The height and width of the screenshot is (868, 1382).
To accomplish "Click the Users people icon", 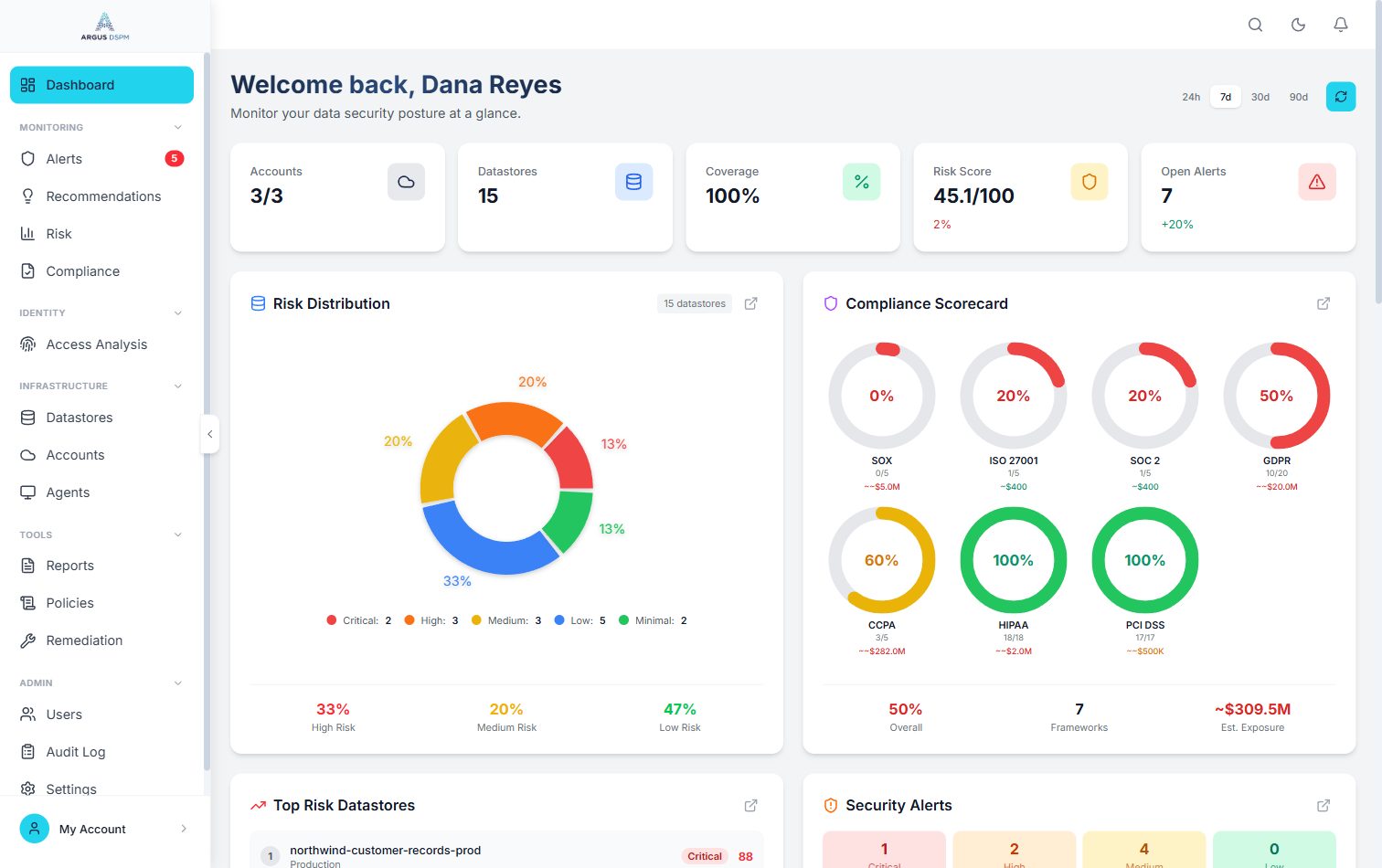I will [27, 715].
